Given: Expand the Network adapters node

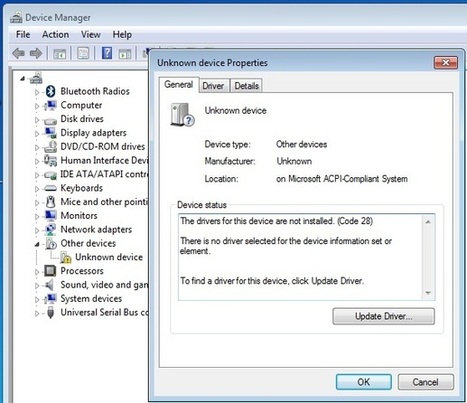Looking at the screenshot, I should coord(37,230).
